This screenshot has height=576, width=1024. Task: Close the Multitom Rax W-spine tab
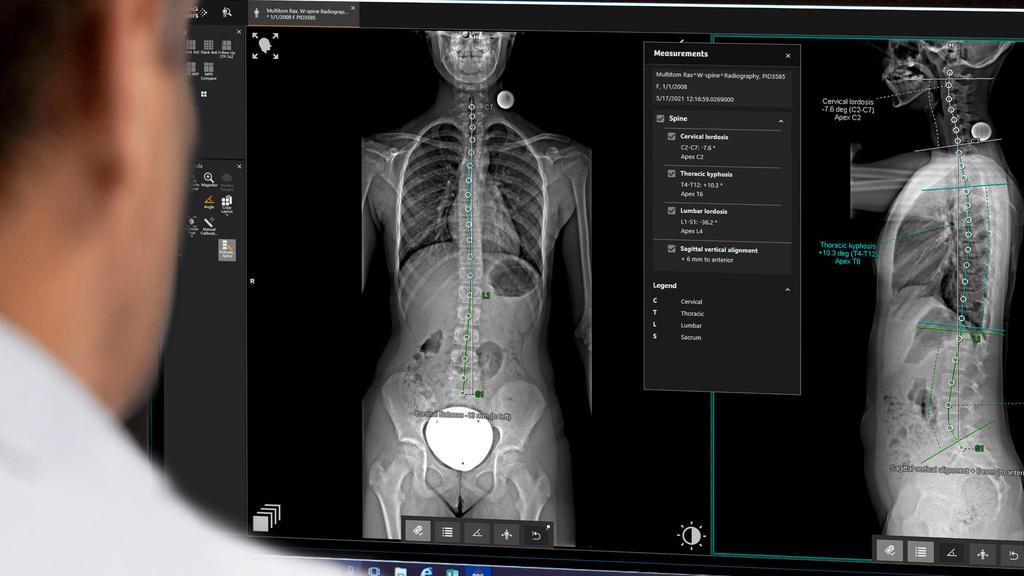(x=353, y=8)
